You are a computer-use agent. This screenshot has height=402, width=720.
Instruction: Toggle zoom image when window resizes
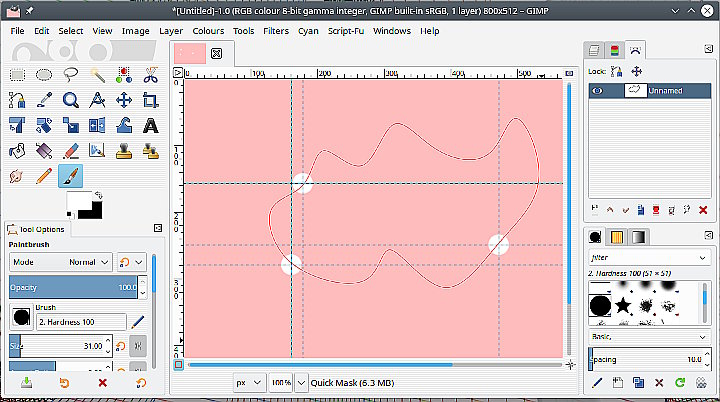569,73
